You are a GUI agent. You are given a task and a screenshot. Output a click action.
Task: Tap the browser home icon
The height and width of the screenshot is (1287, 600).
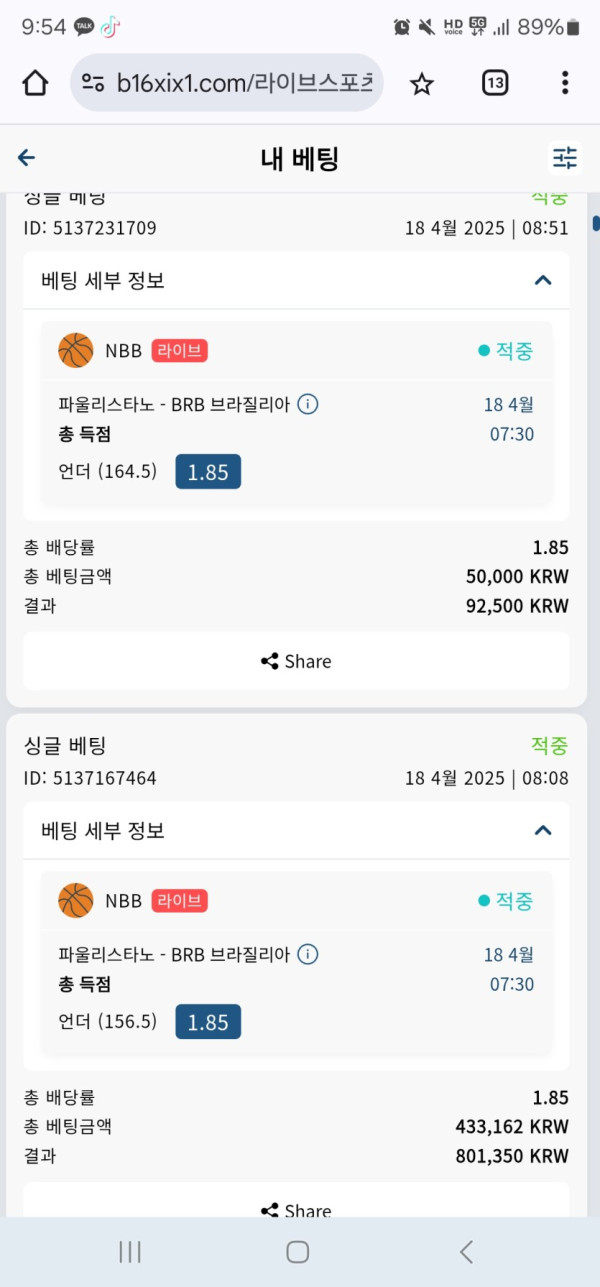coord(35,83)
